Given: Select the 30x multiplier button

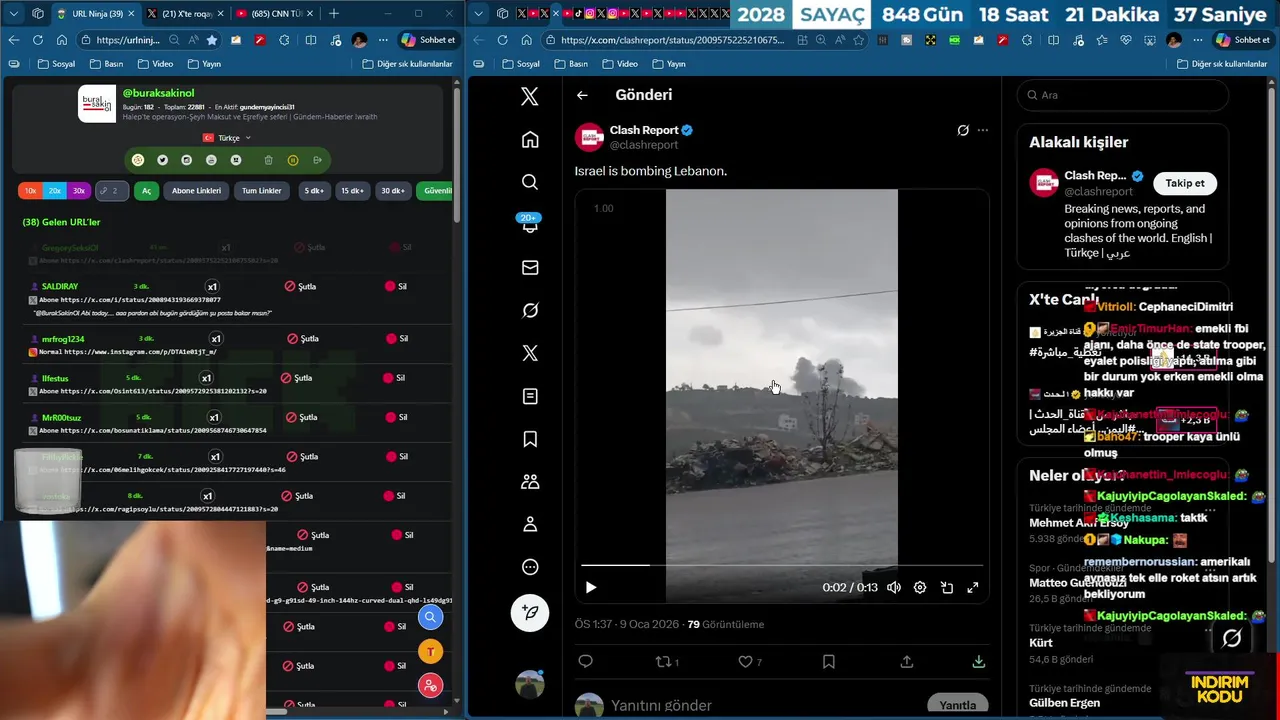Looking at the screenshot, I should pyautogui.click(x=78, y=191).
